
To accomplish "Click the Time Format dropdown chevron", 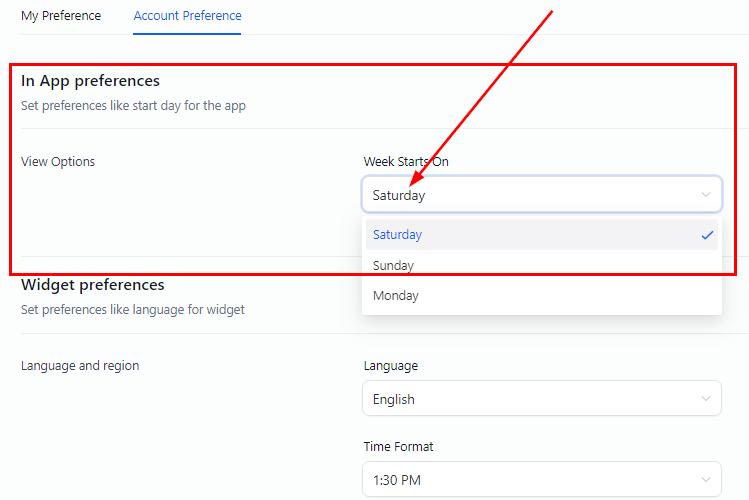I will coord(706,480).
